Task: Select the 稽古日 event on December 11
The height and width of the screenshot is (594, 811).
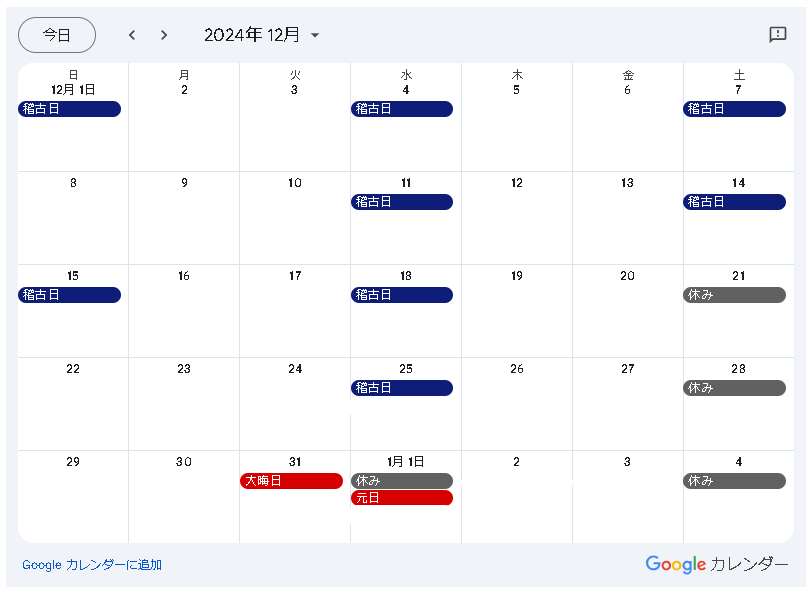Action: (401, 202)
